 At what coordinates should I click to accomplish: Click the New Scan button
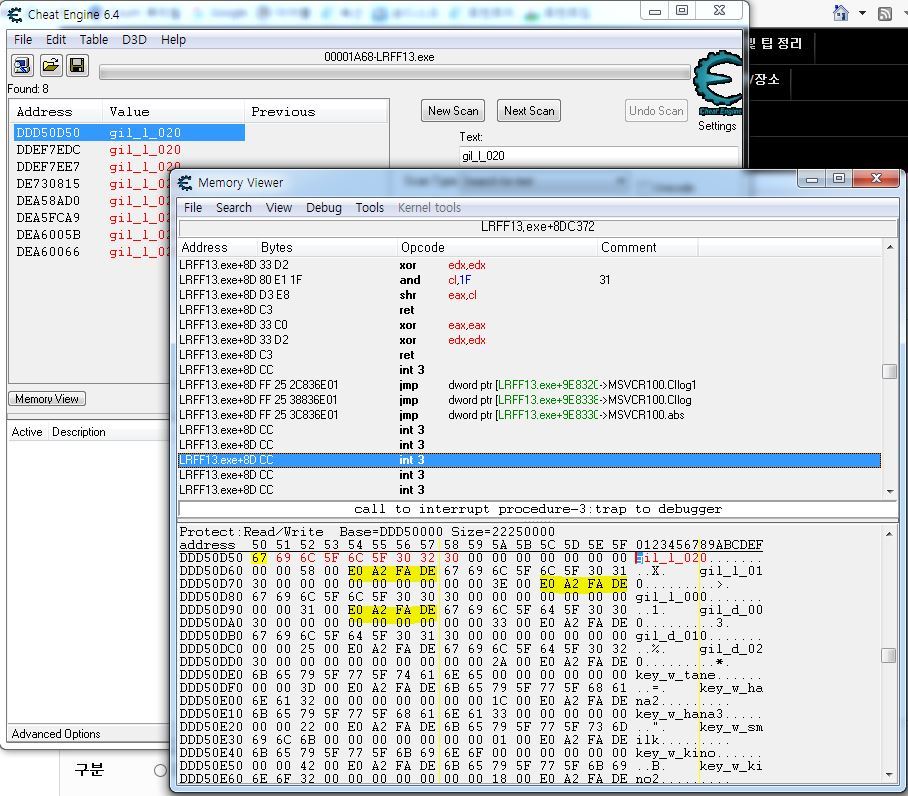(x=453, y=111)
